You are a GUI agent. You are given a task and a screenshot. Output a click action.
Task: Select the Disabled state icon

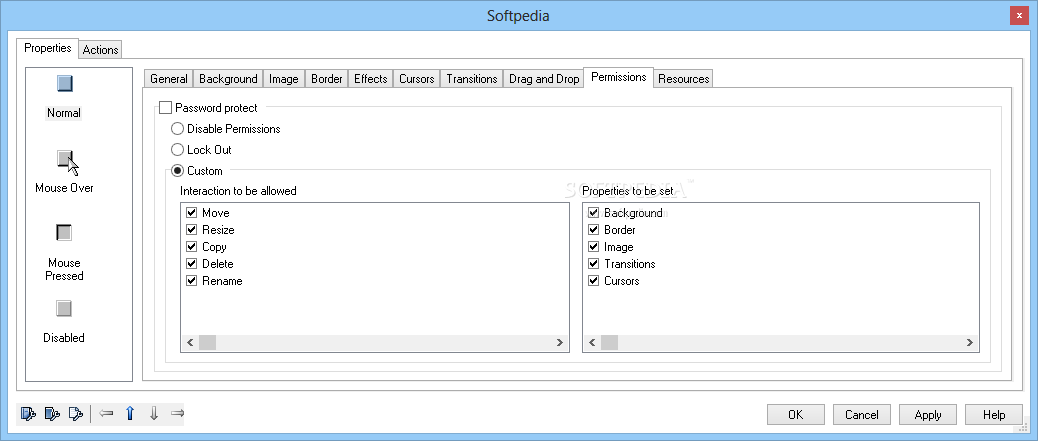(64, 309)
